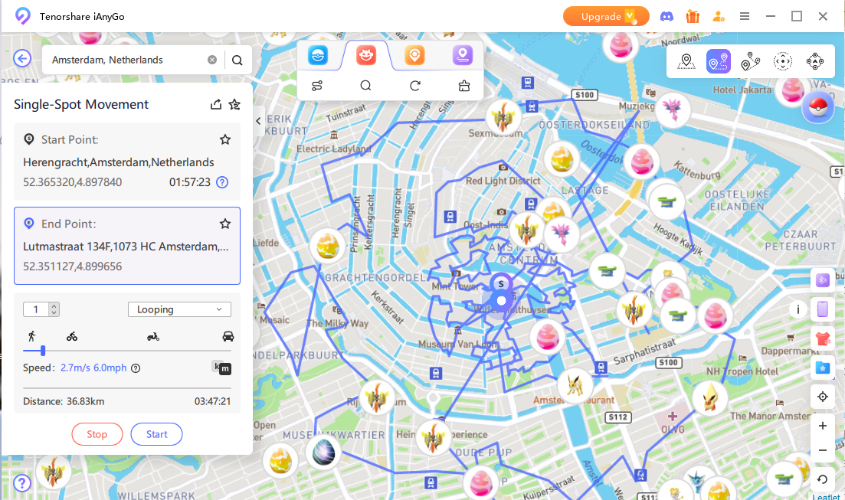Set speed to scooter
This screenshot has height=500, width=845.
tap(153, 337)
